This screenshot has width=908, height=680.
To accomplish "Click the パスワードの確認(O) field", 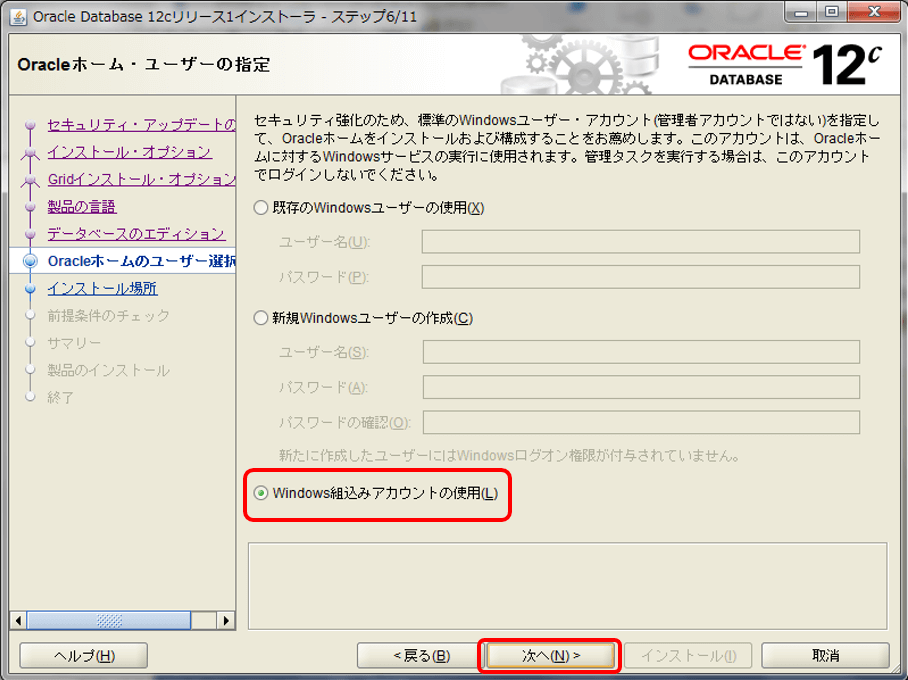I will (x=641, y=422).
